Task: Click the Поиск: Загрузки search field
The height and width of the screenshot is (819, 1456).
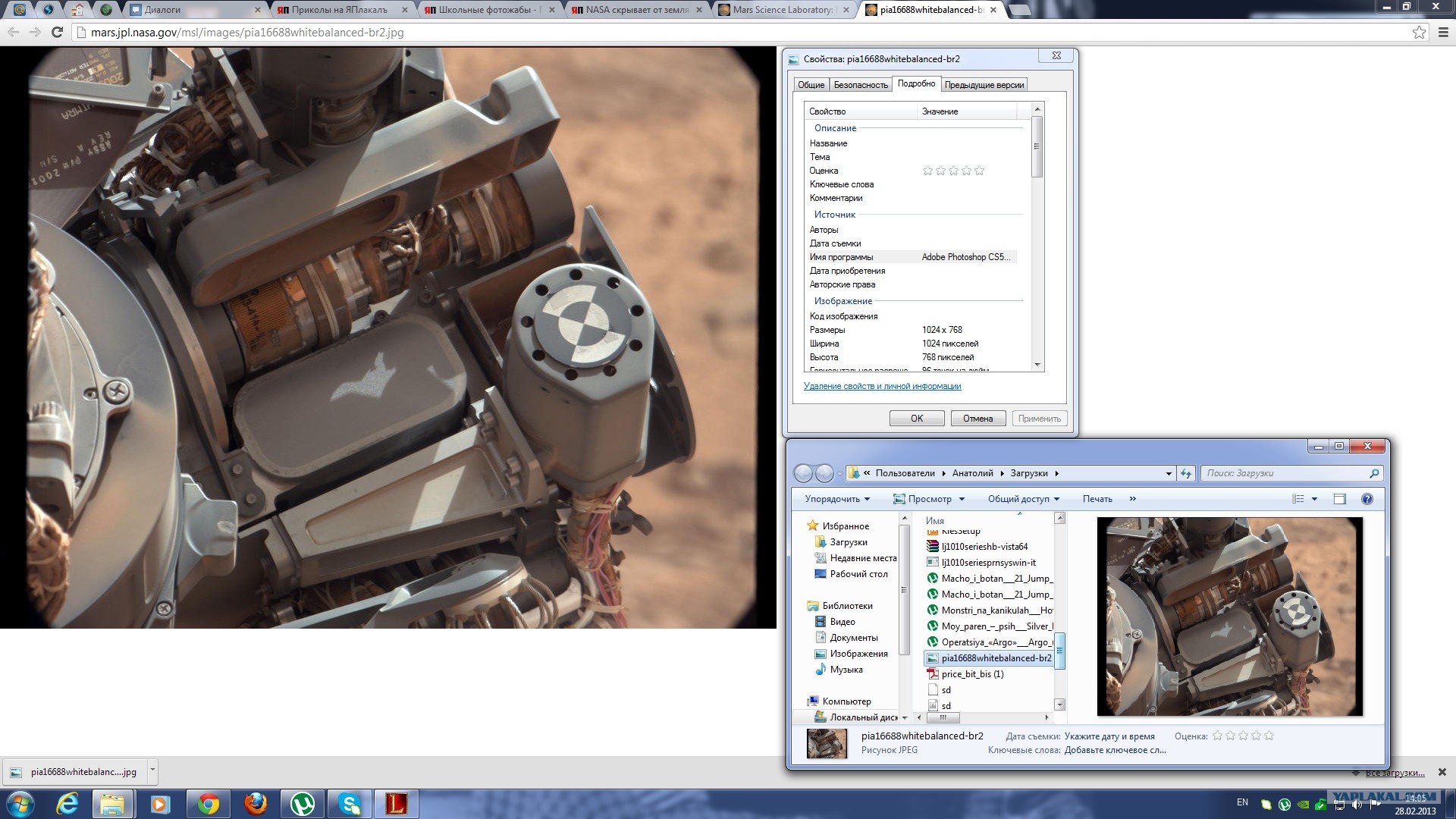Action: [x=1285, y=473]
